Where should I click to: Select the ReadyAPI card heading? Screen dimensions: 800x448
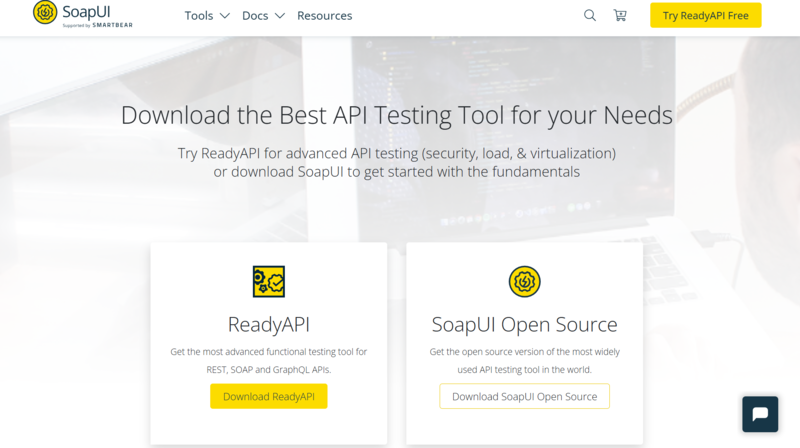[x=268, y=325]
